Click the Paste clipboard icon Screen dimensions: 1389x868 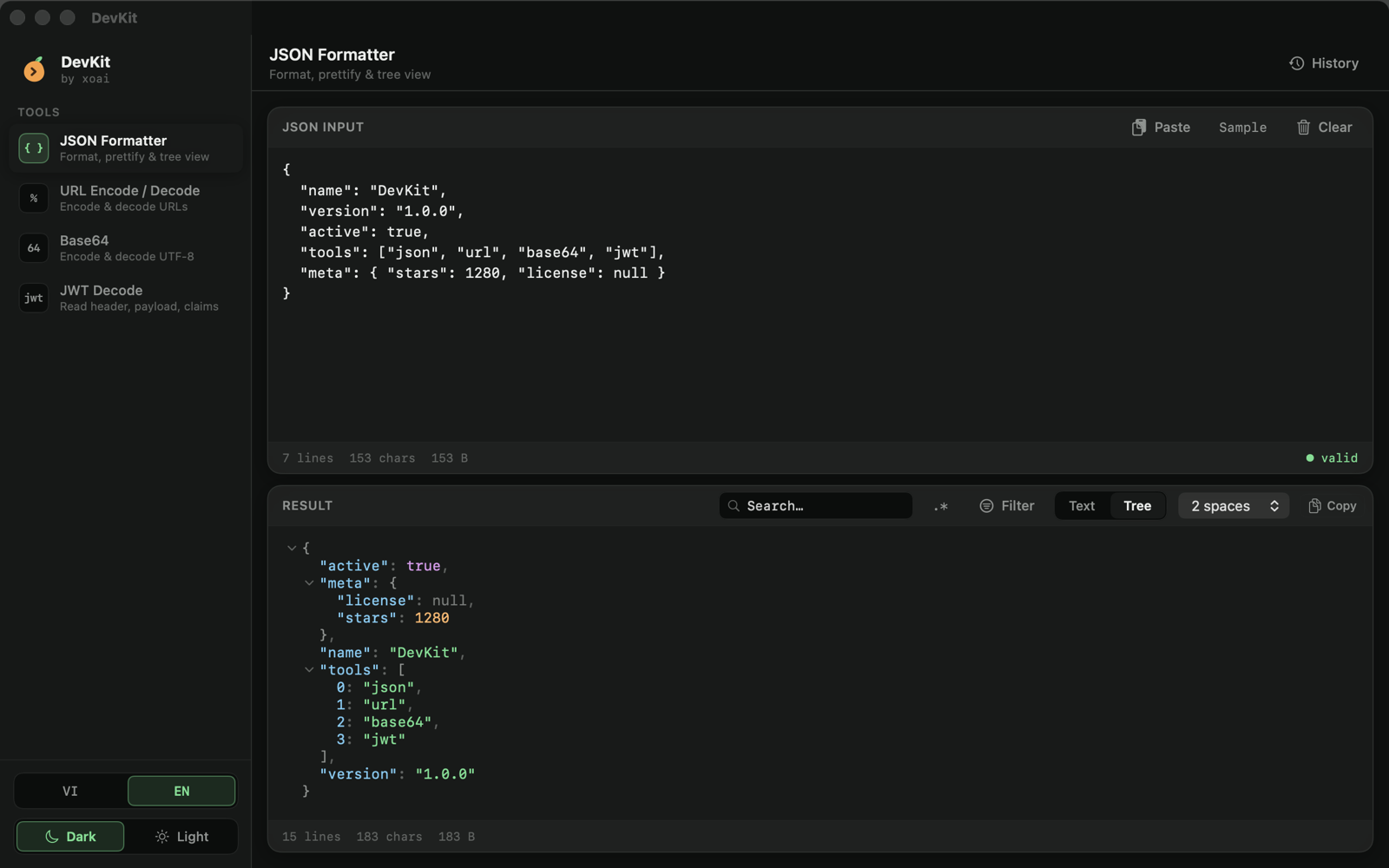click(1139, 128)
